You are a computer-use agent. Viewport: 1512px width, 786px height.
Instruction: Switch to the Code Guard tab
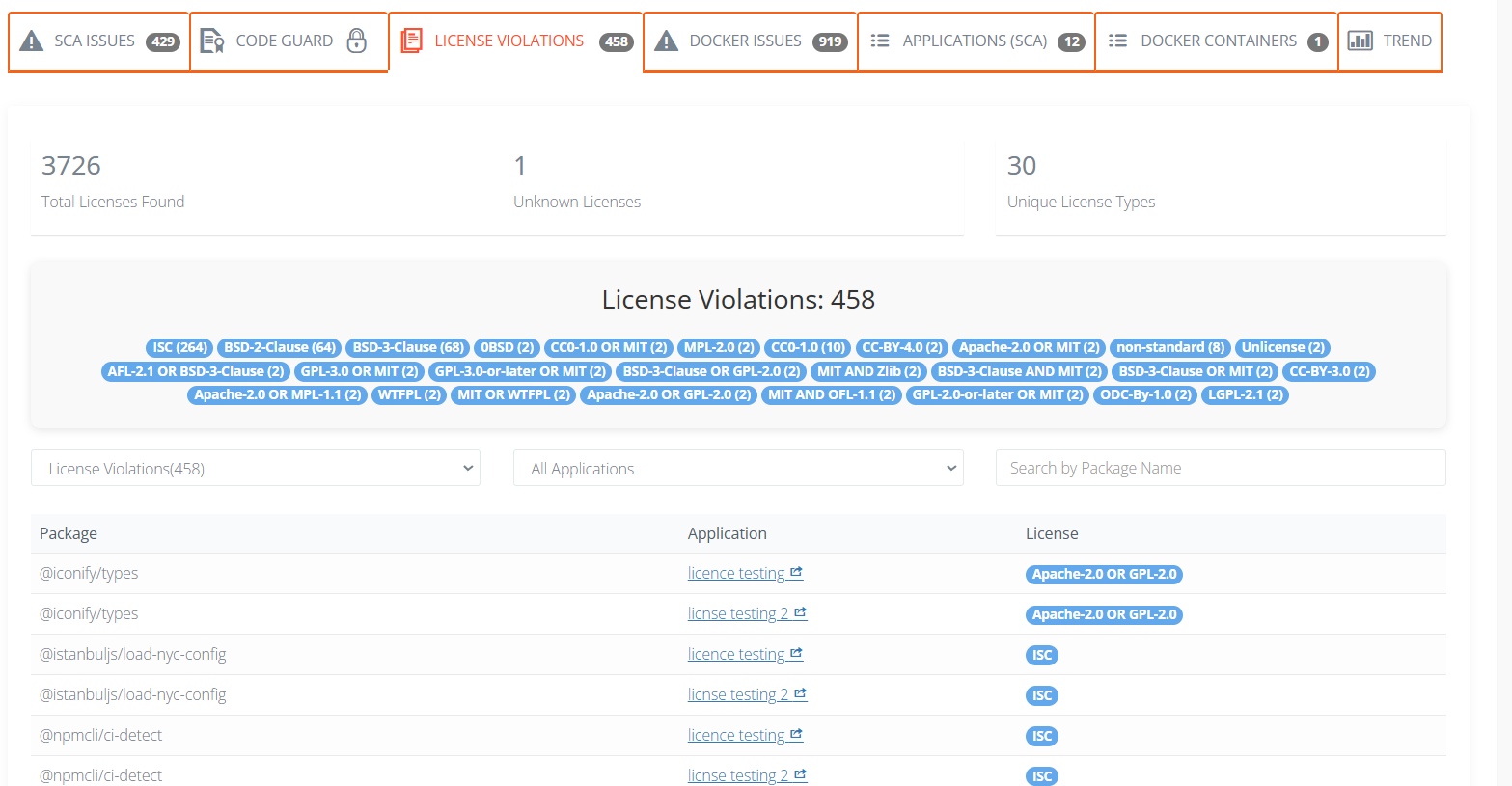tap(289, 41)
